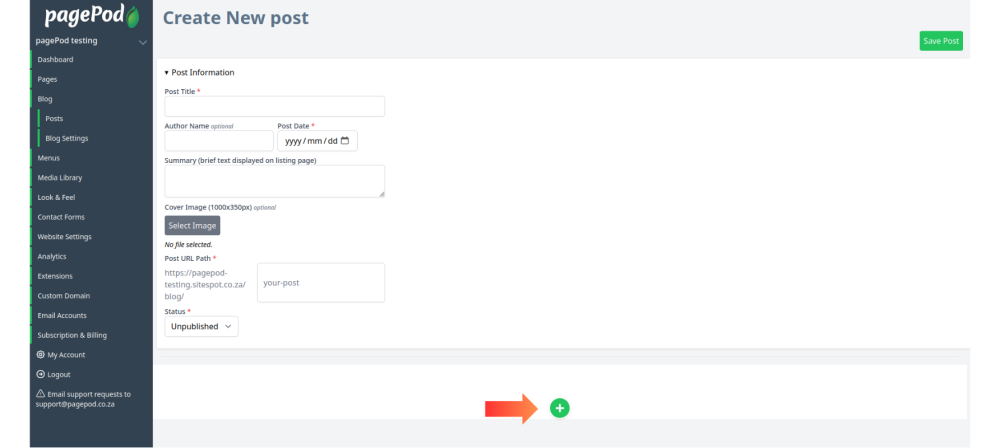Open the Status Unpublished dropdown
Screen dimensions: 1000x448
pos(202,326)
